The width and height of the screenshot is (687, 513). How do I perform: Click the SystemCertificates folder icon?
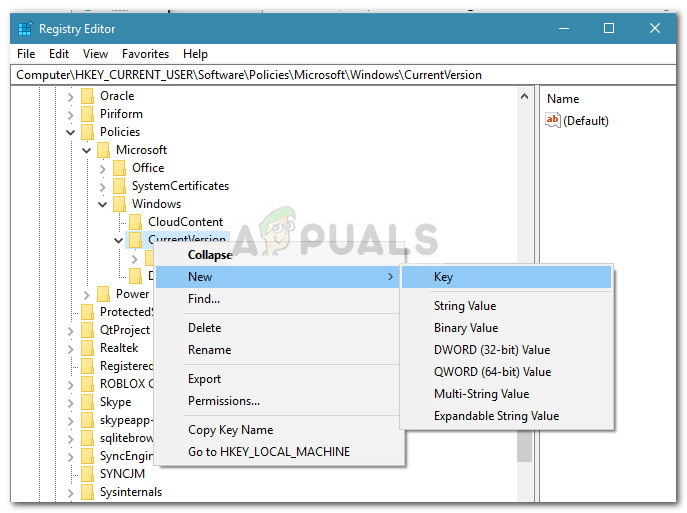click(x=119, y=186)
